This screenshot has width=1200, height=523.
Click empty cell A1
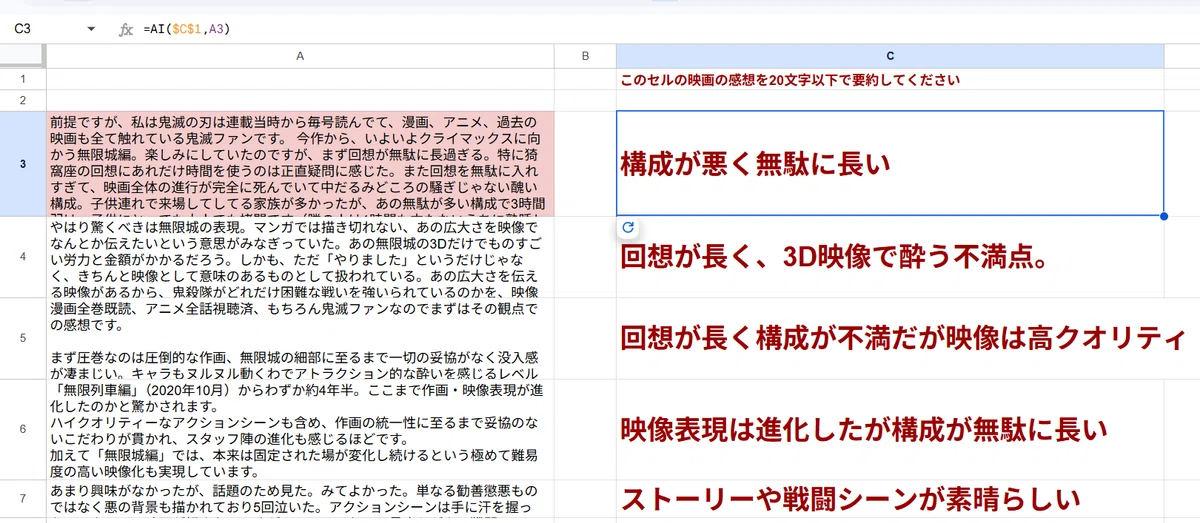pos(300,80)
